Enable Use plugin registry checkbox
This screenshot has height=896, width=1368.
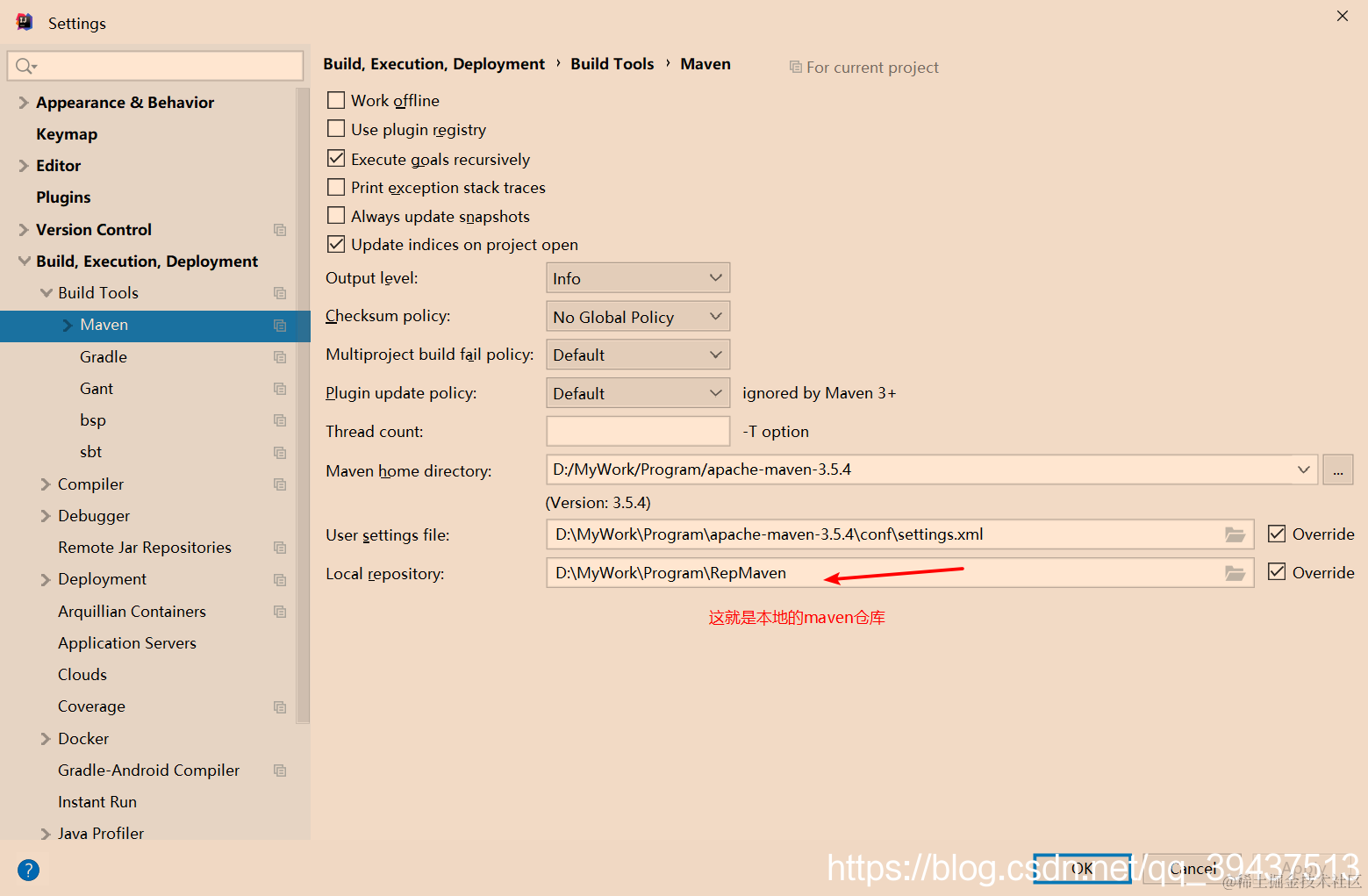click(336, 129)
